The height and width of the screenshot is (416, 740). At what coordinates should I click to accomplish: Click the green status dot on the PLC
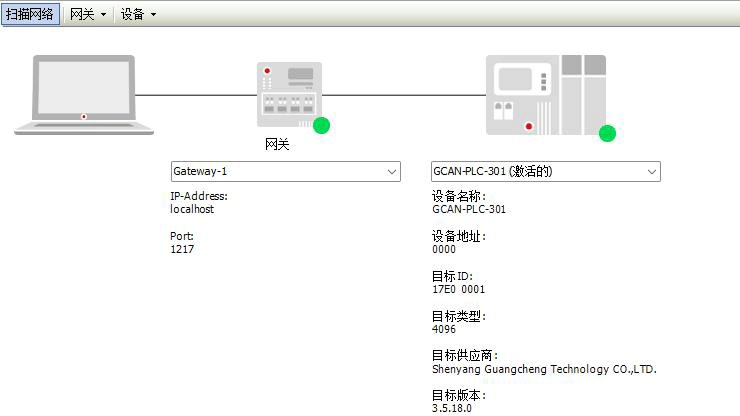[607, 133]
